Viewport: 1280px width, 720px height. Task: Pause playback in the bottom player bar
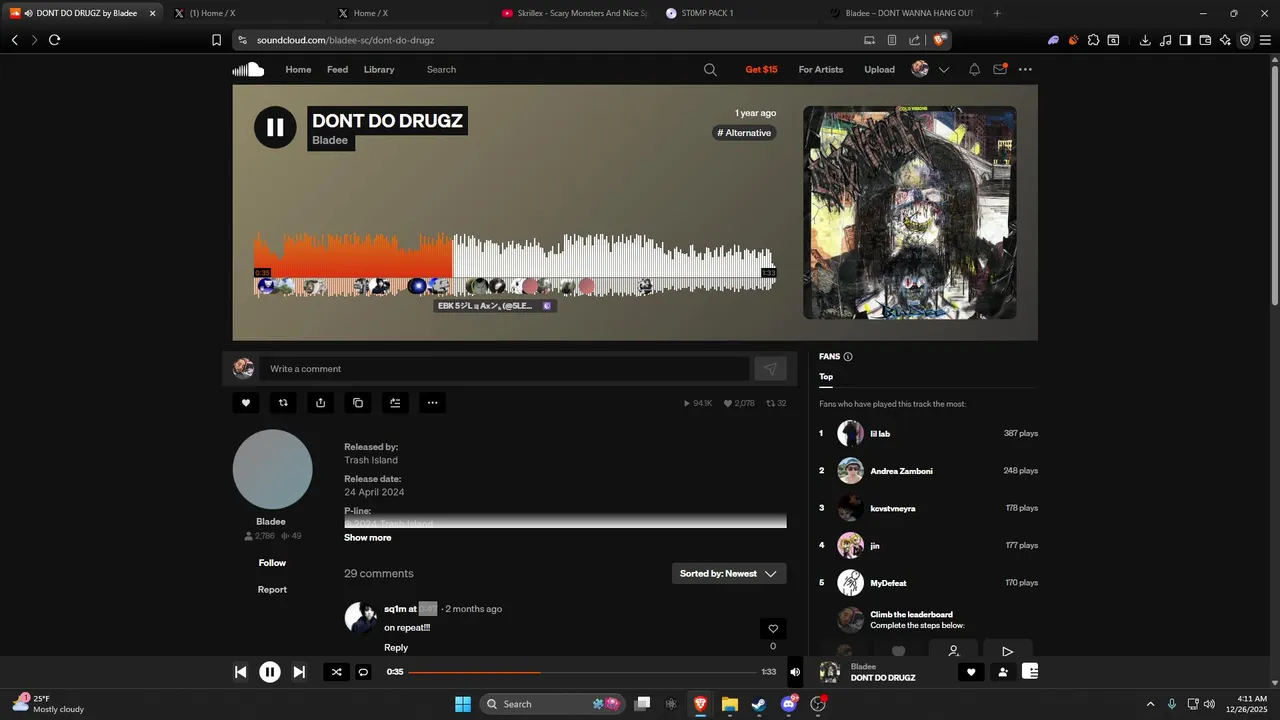(x=270, y=672)
